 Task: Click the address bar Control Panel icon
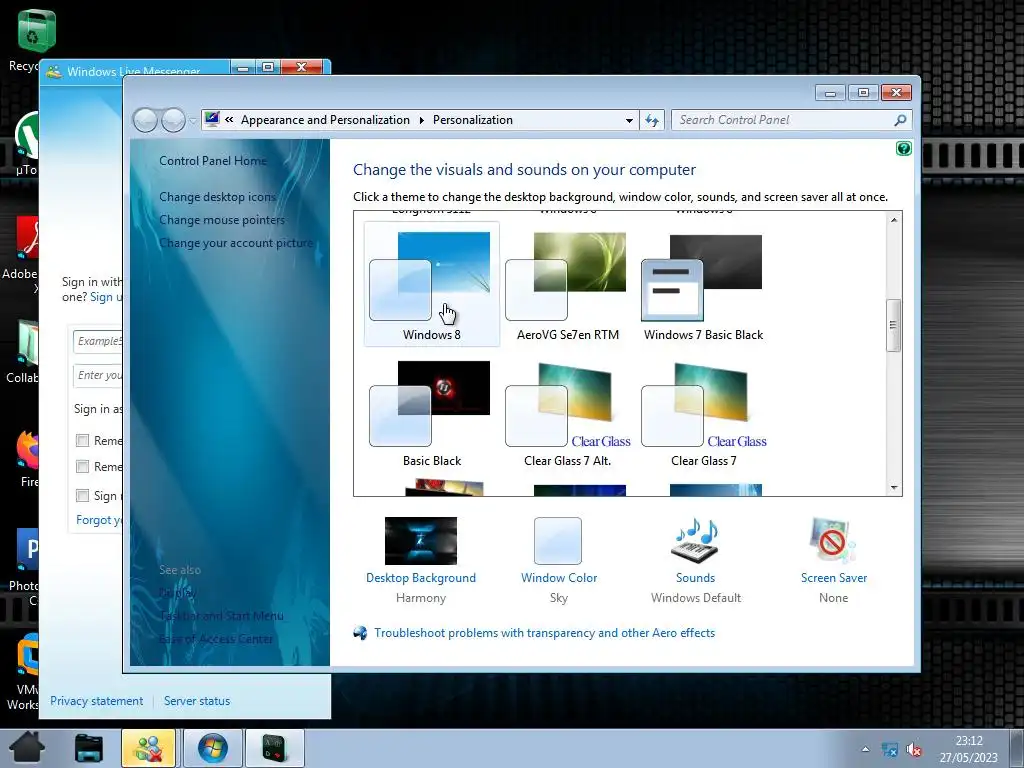pyautogui.click(x=212, y=119)
